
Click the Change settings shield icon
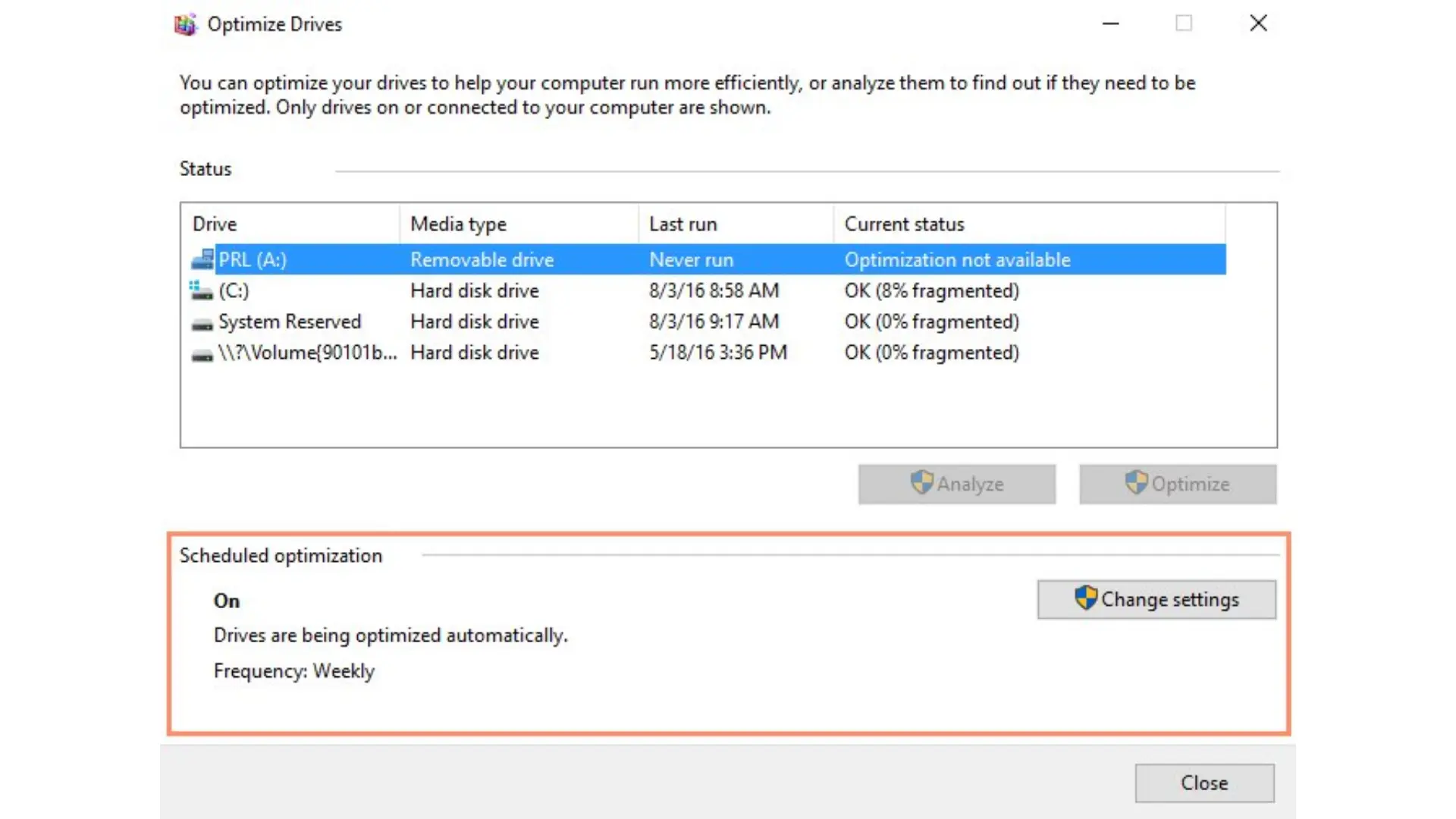click(x=1086, y=599)
